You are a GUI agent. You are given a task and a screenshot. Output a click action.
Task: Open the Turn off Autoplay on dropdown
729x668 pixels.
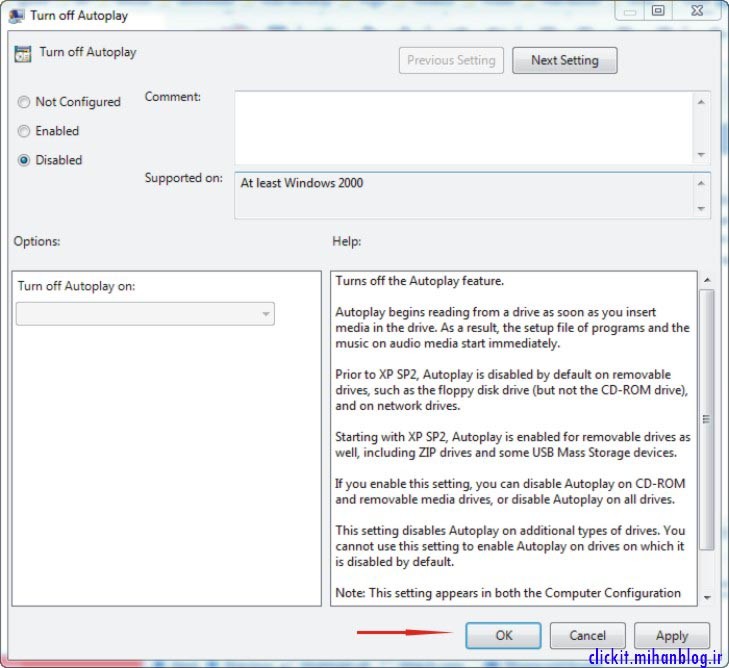tap(146, 314)
